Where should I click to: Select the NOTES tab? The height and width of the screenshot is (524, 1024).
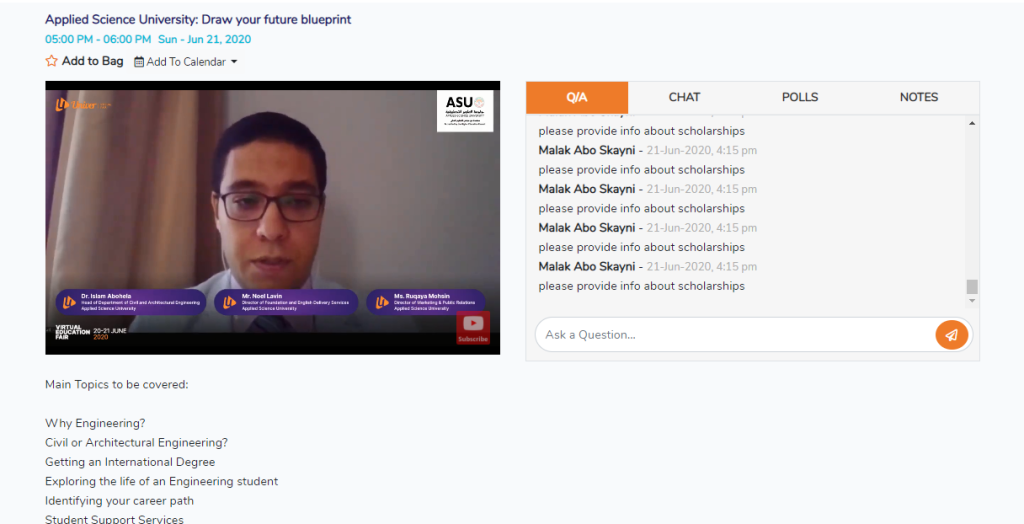pos(919,97)
